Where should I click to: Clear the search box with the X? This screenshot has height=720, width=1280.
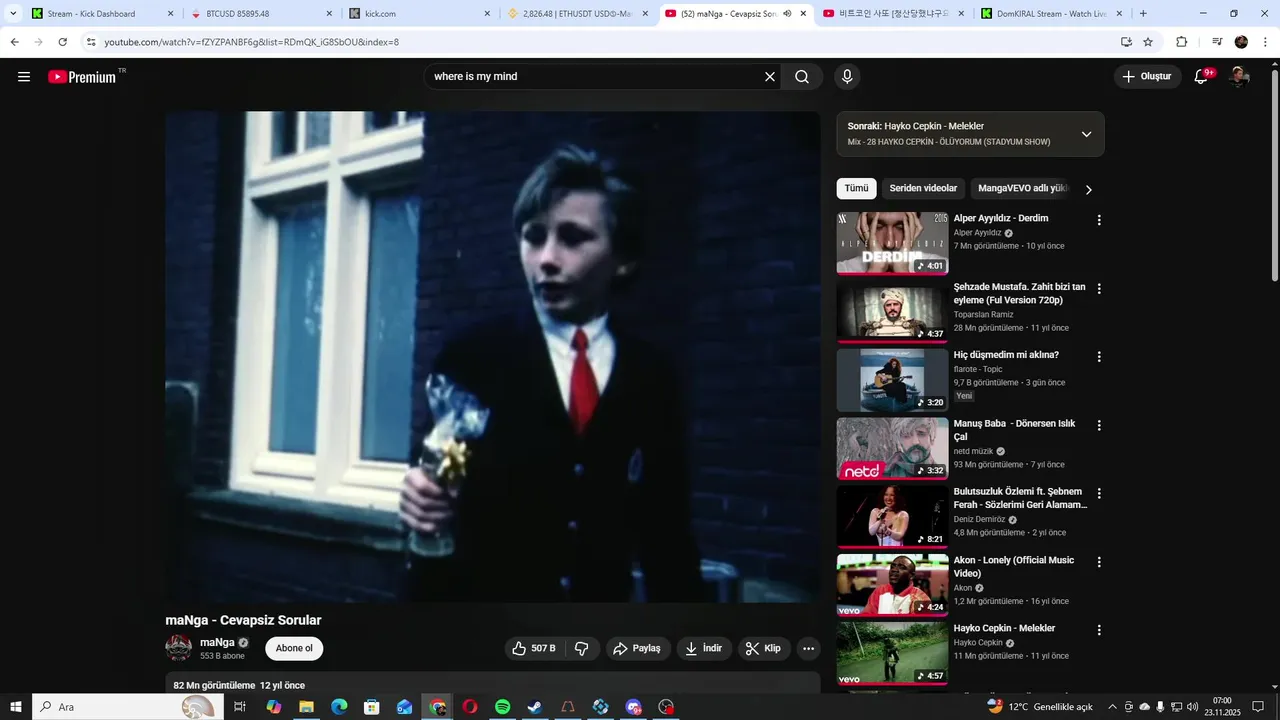tap(770, 77)
